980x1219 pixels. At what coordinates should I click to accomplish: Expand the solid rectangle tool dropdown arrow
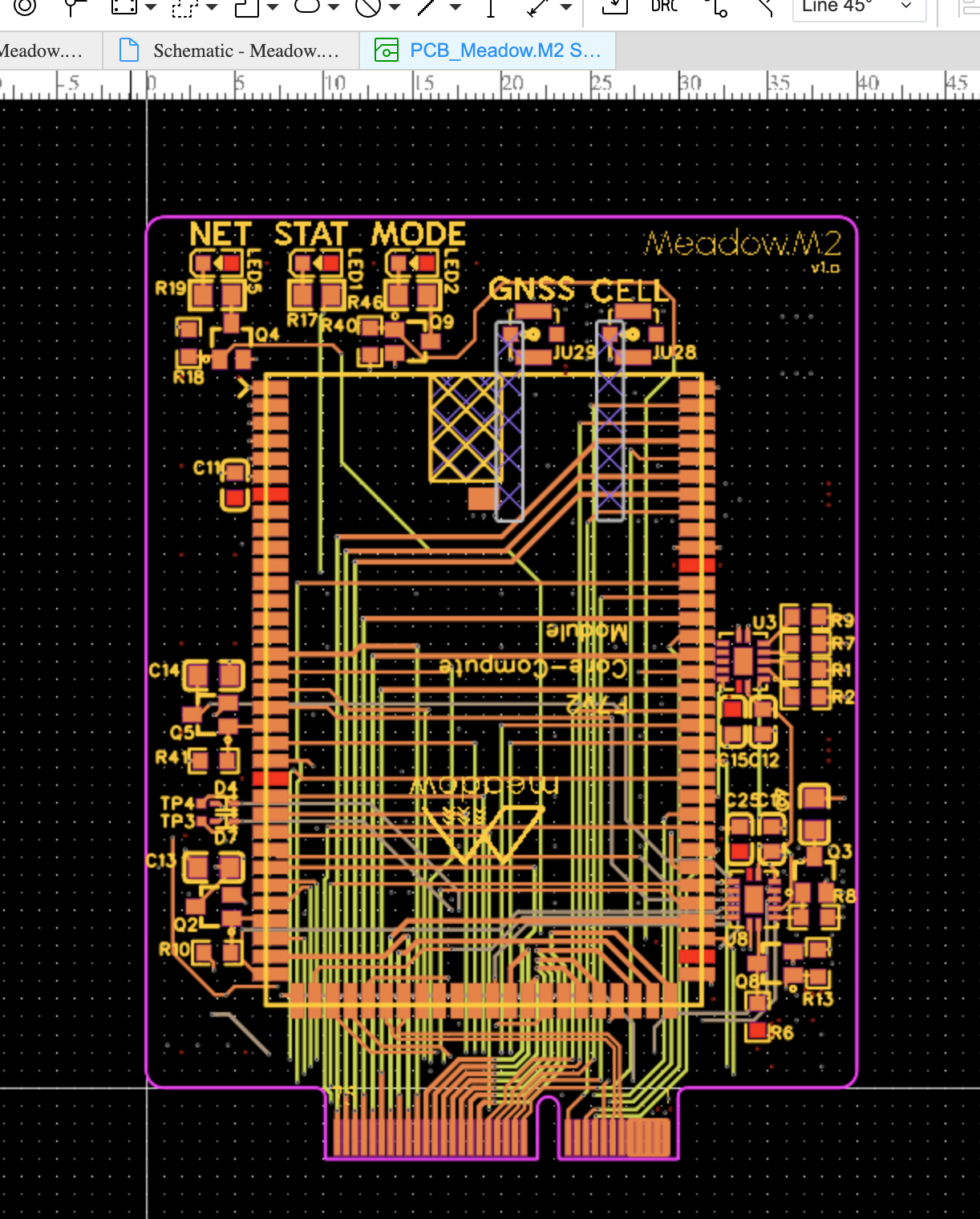tap(151, 7)
